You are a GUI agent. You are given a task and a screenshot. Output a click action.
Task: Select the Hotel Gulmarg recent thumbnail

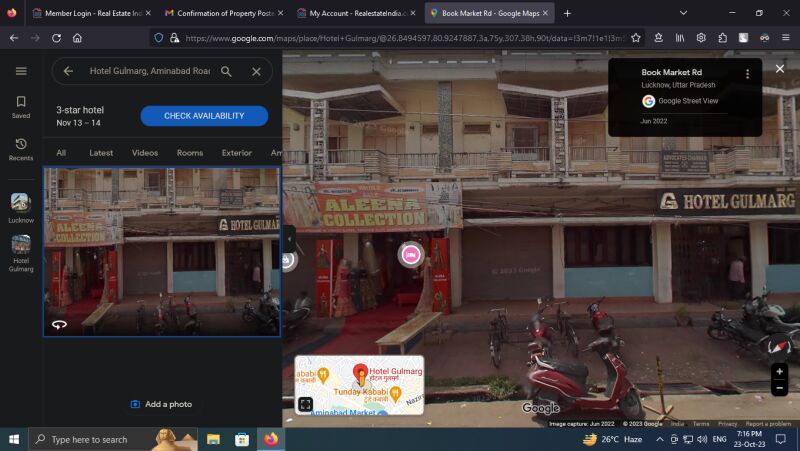pyautogui.click(x=21, y=254)
